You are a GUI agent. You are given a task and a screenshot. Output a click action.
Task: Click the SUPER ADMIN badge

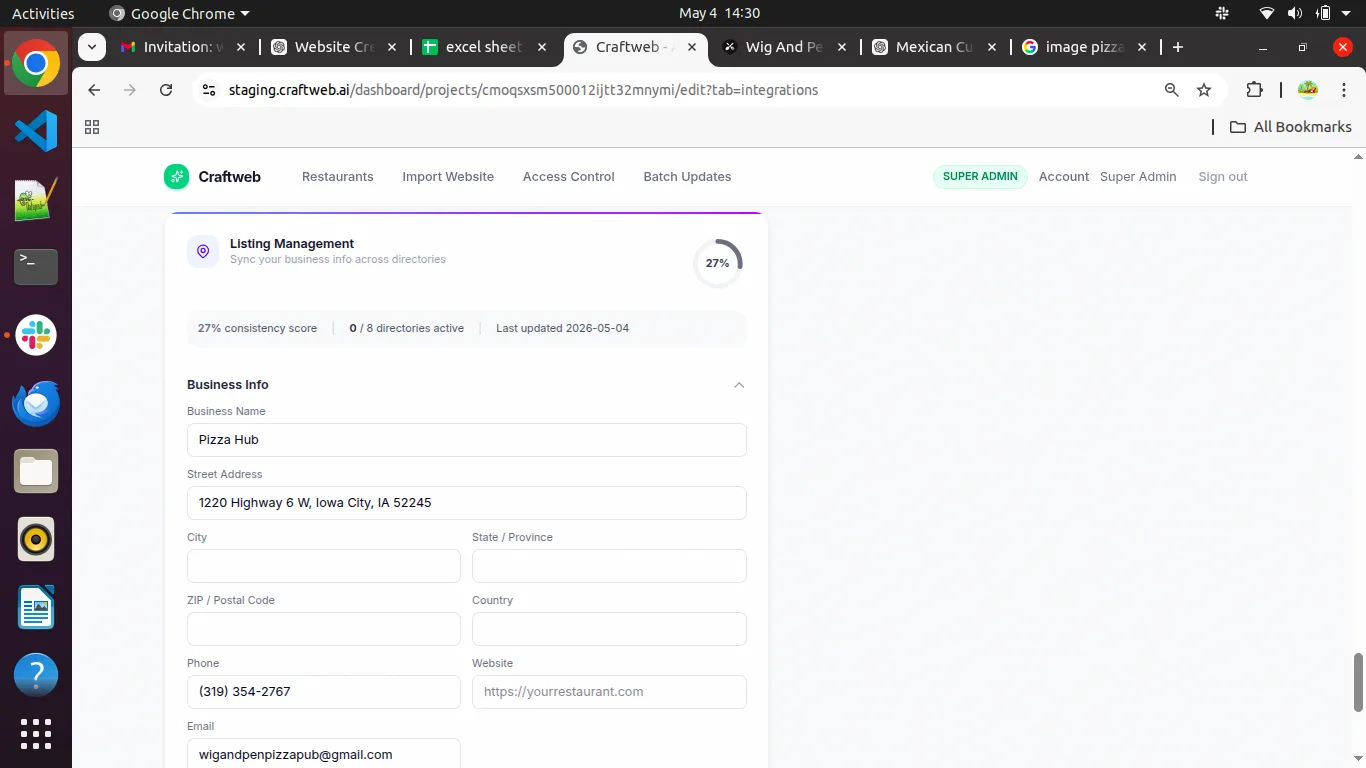[x=980, y=177]
